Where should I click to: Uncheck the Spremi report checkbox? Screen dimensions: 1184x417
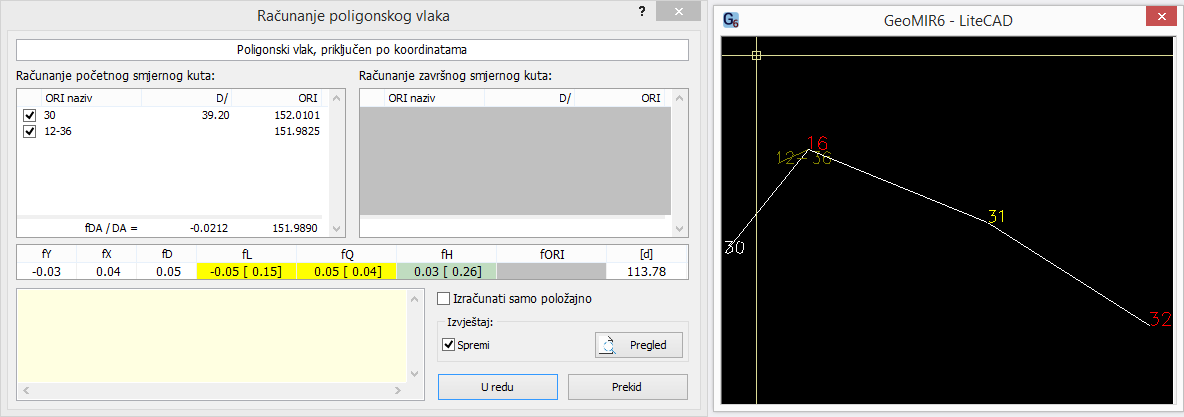[x=448, y=345]
